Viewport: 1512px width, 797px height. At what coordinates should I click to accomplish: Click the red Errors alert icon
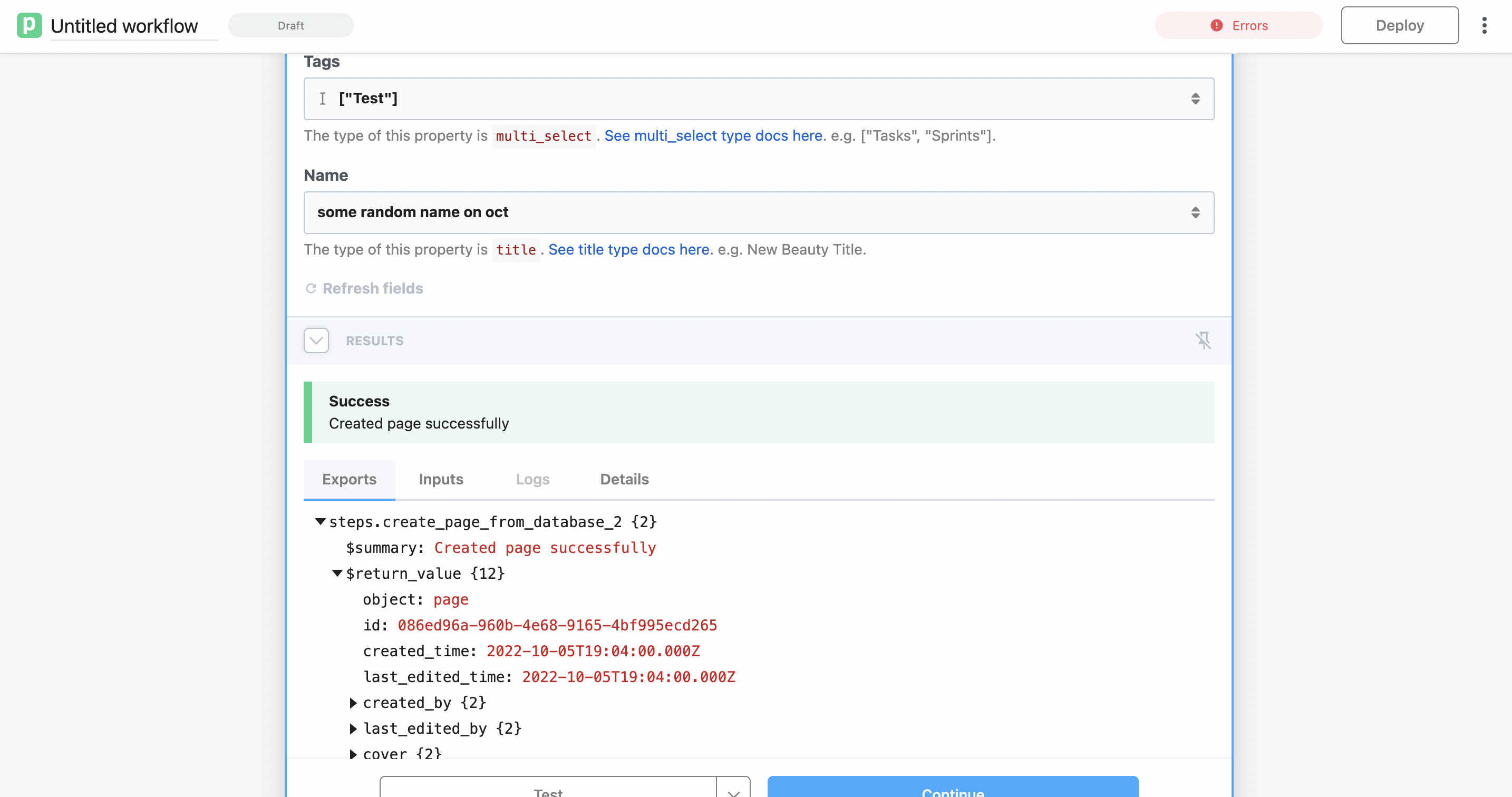pyautogui.click(x=1216, y=25)
